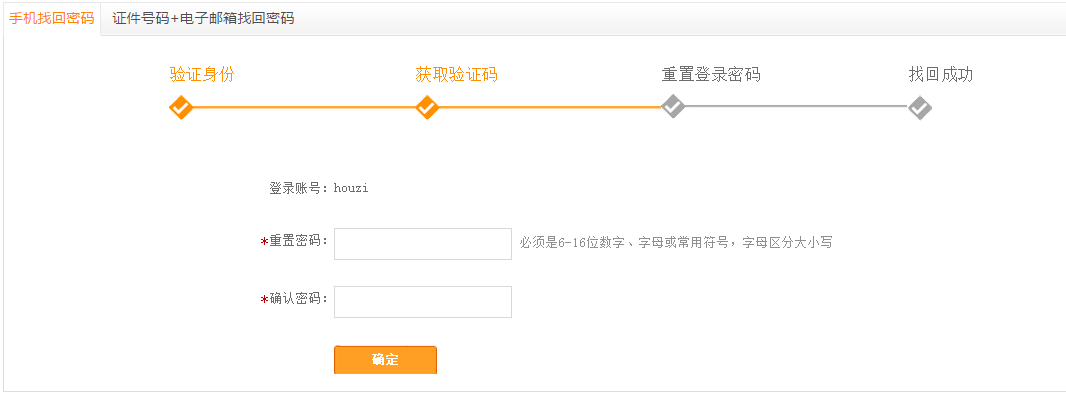
Task: Select the 找回成功 step label
Action: click(x=941, y=75)
